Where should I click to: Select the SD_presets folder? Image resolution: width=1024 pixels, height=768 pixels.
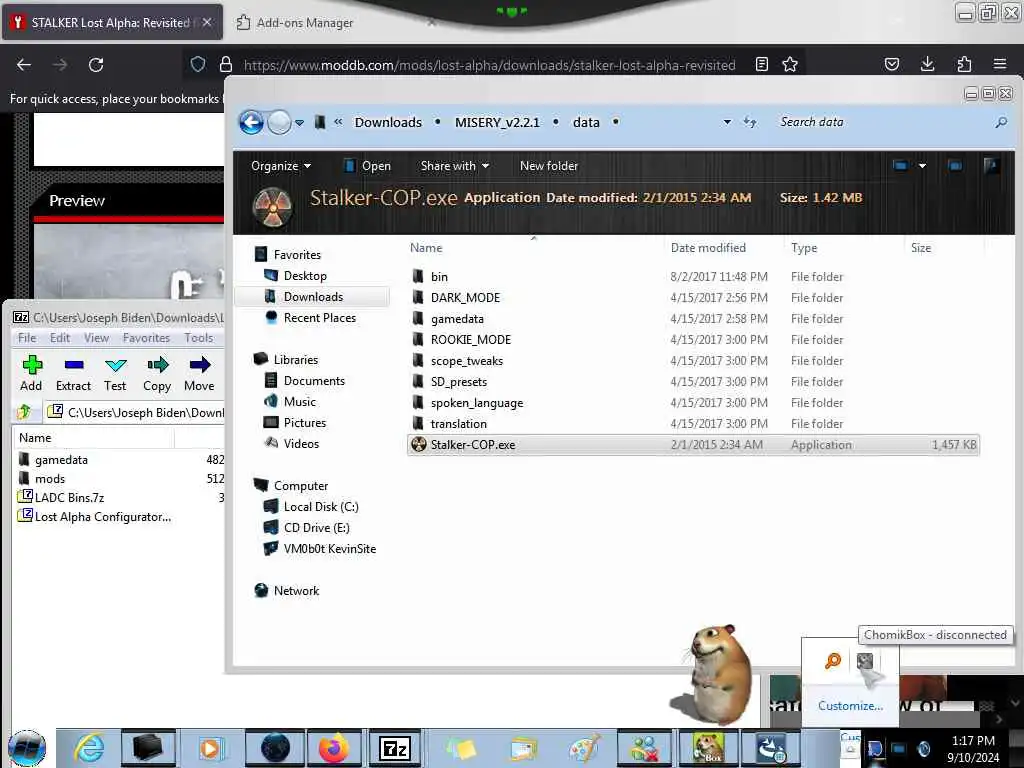tap(458, 381)
